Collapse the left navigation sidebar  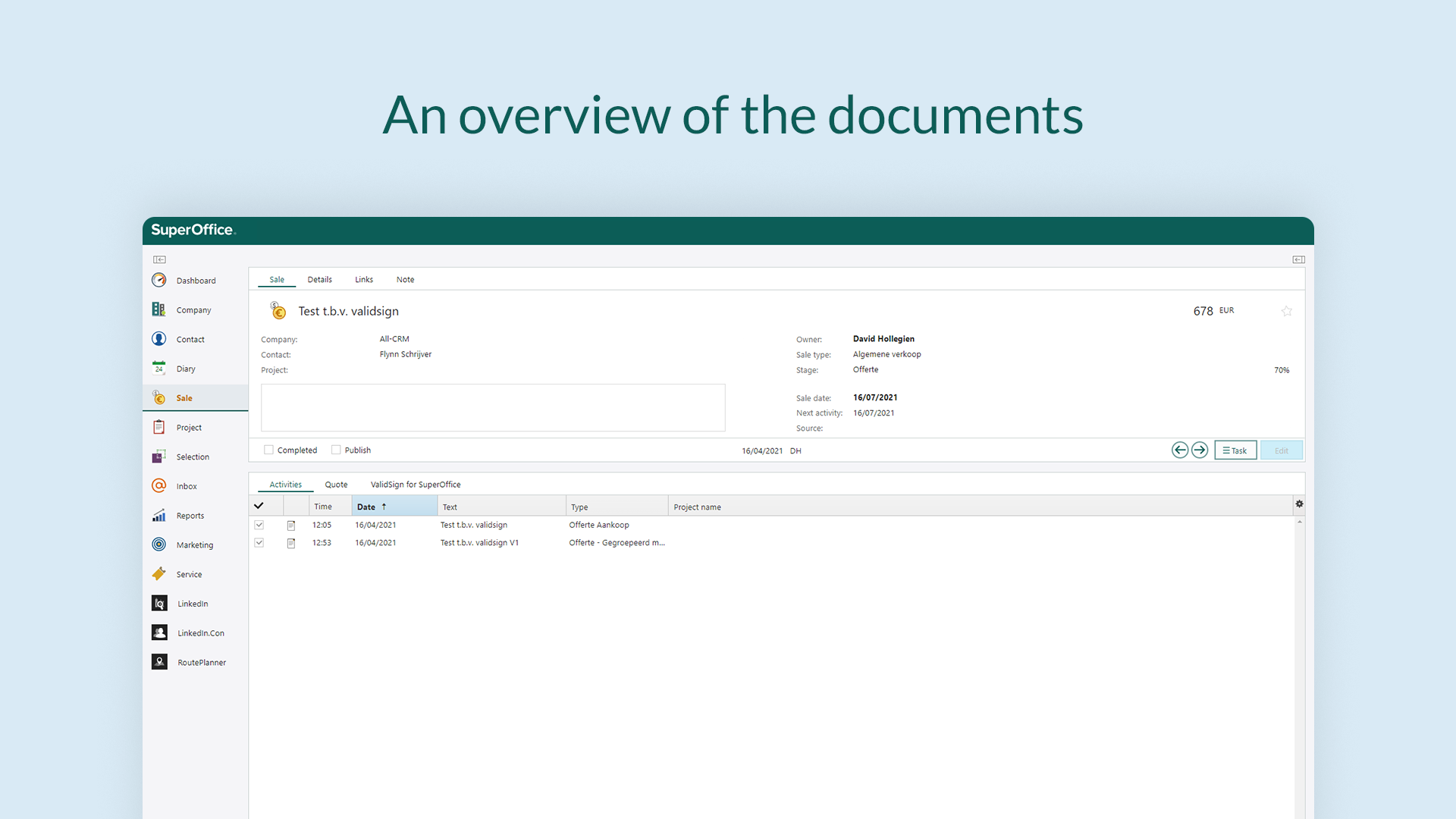pyautogui.click(x=159, y=259)
